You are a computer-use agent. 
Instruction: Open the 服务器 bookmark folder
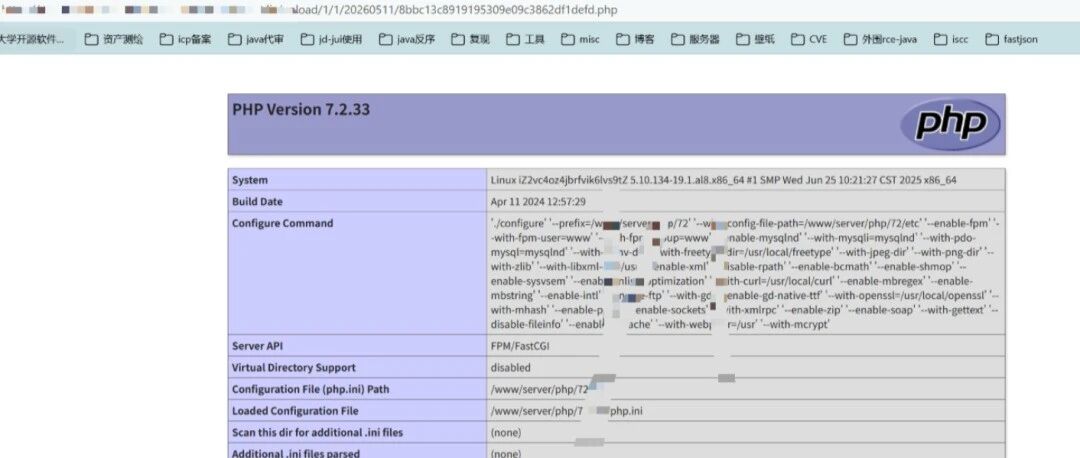coord(696,39)
